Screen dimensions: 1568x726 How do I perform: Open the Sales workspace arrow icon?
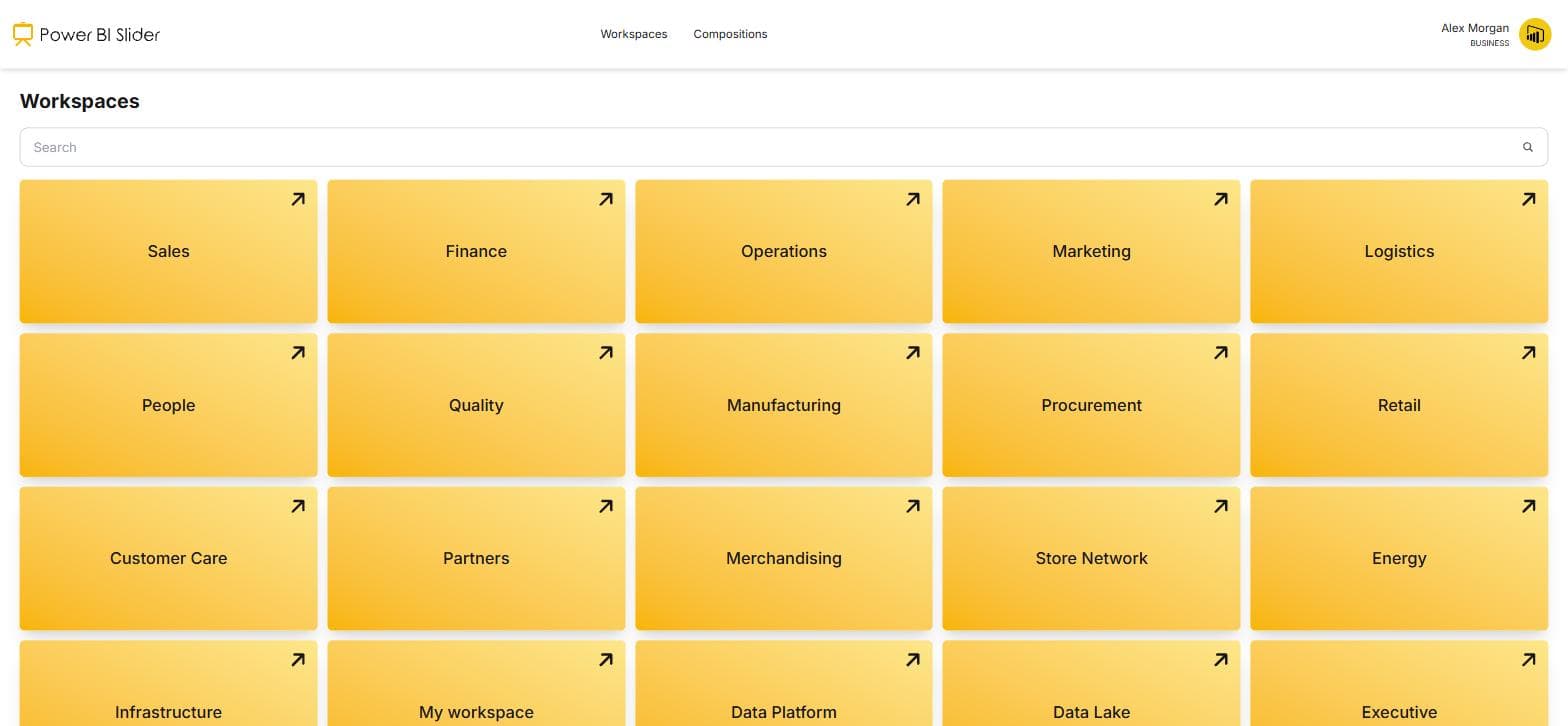(x=298, y=199)
